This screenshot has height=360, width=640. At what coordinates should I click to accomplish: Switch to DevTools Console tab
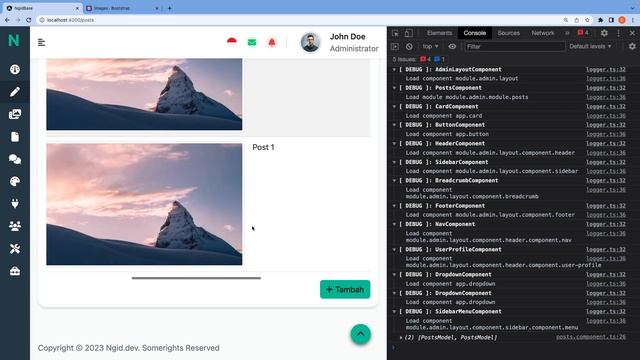(475, 33)
